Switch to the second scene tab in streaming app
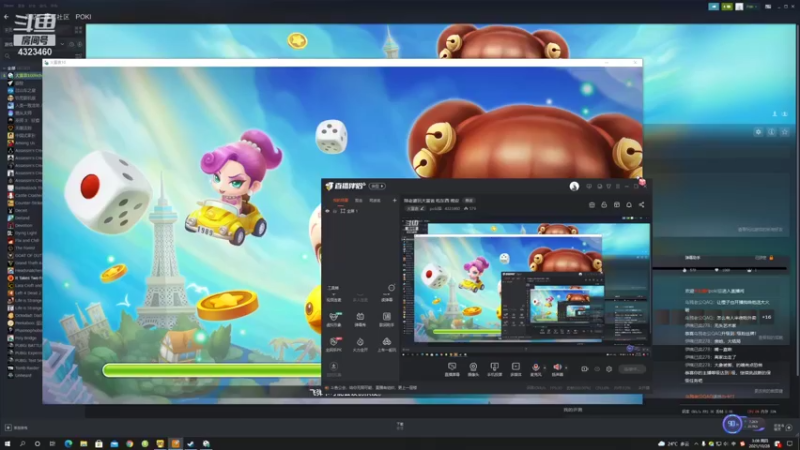800x450 pixels. coord(359,201)
